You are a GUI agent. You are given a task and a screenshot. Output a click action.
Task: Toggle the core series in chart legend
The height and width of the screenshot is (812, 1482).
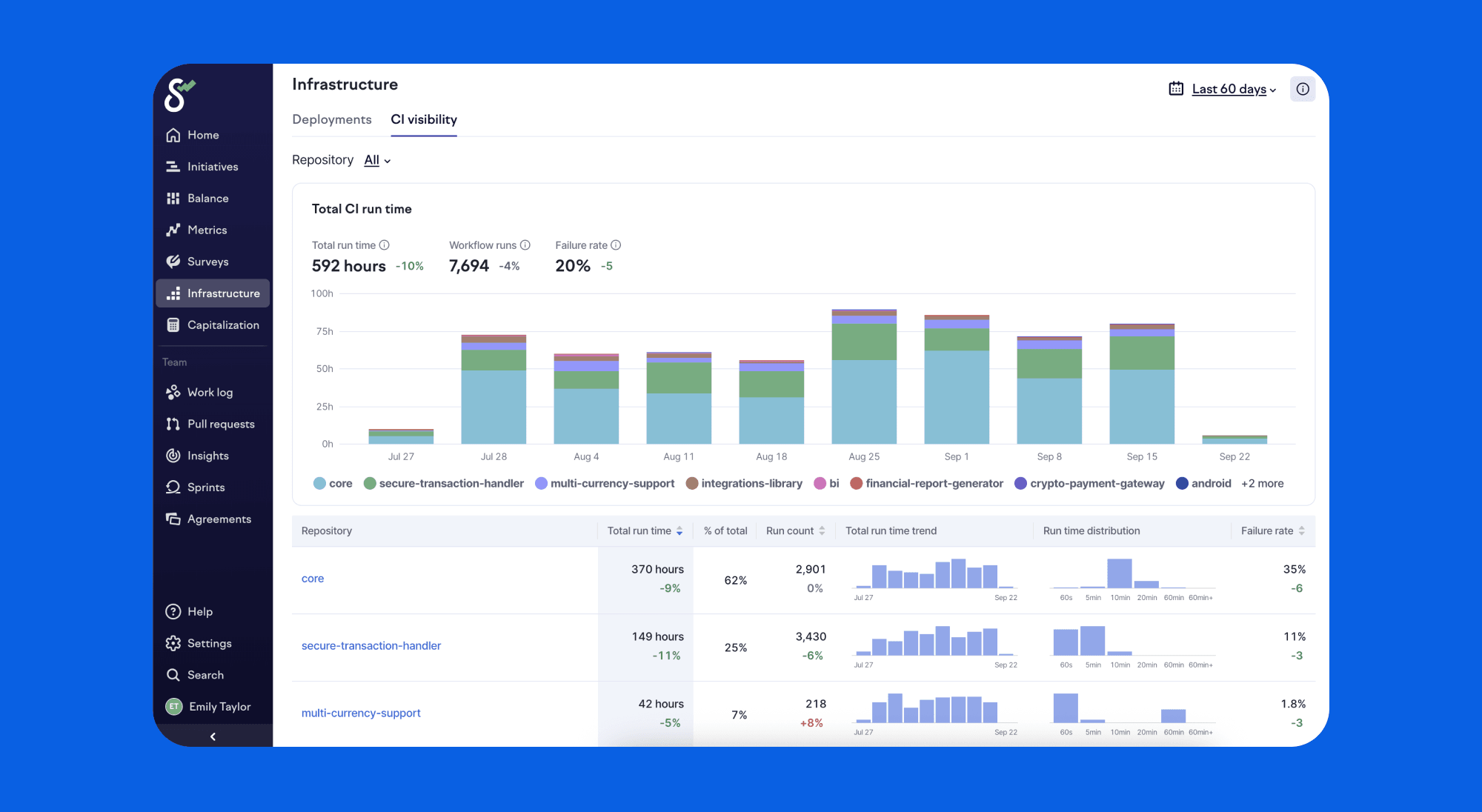pos(333,483)
